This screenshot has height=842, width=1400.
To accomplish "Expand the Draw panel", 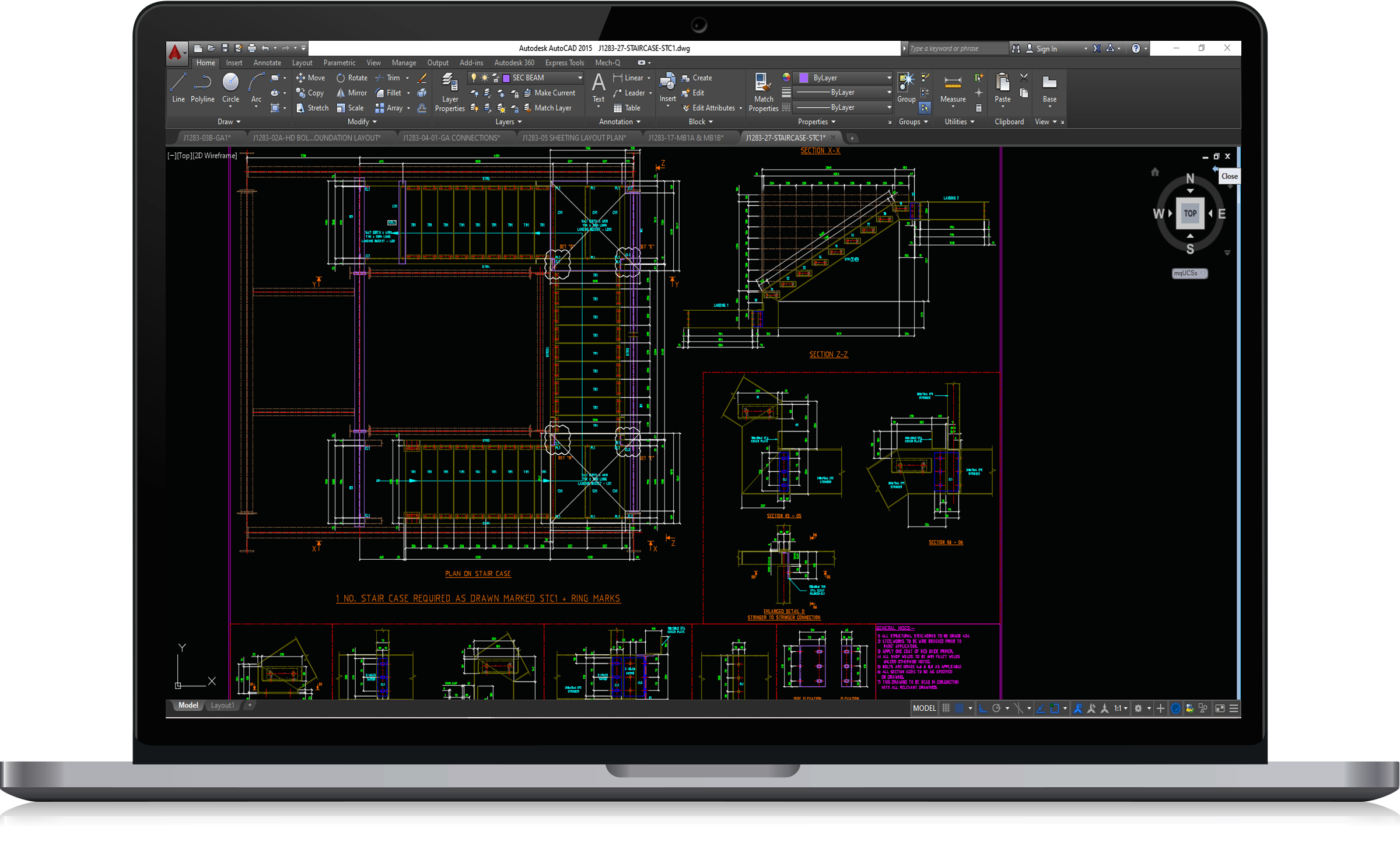I will click(x=229, y=122).
